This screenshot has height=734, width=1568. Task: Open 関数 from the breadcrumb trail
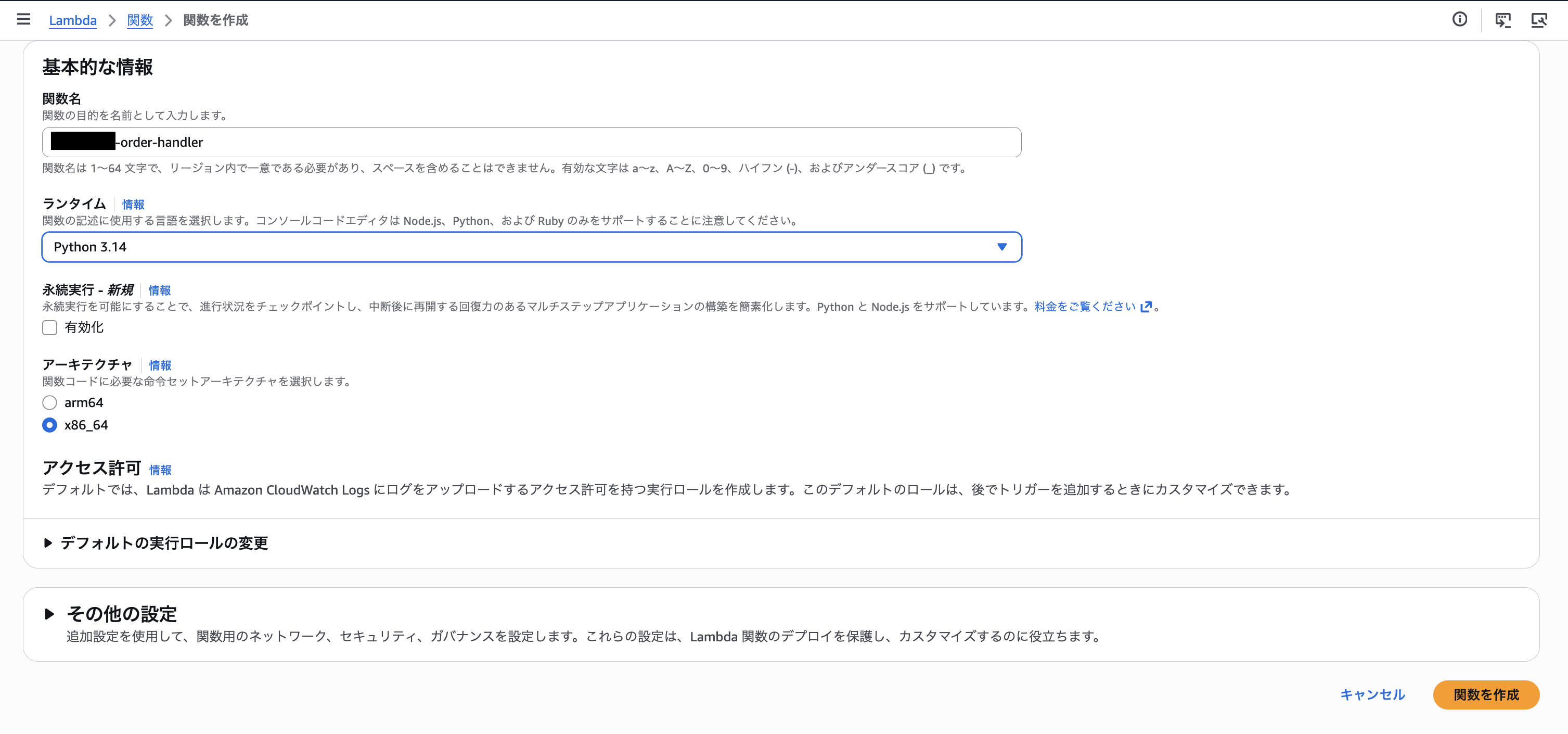coord(139,20)
